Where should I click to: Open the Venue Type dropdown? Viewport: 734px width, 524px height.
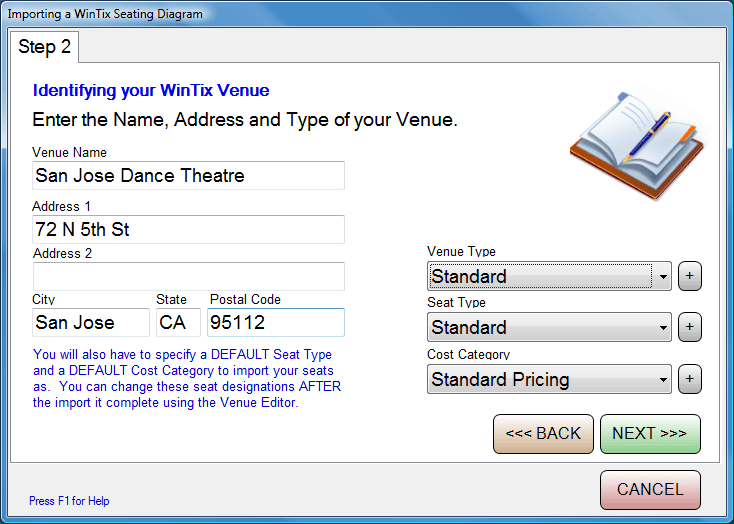click(x=549, y=276)
